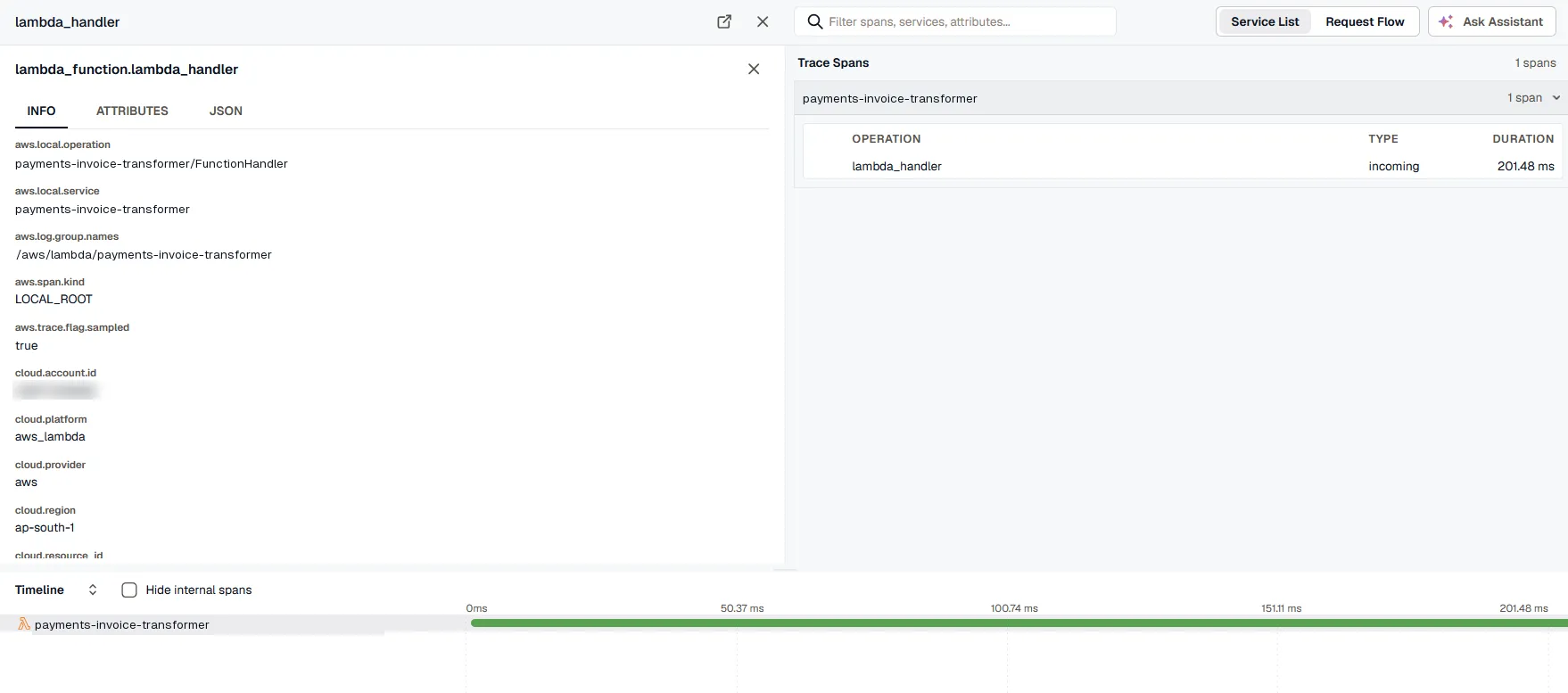Click the LOCAL_ROOT span kind value
Screen dimensions: 1568x693
click(54, 299)
